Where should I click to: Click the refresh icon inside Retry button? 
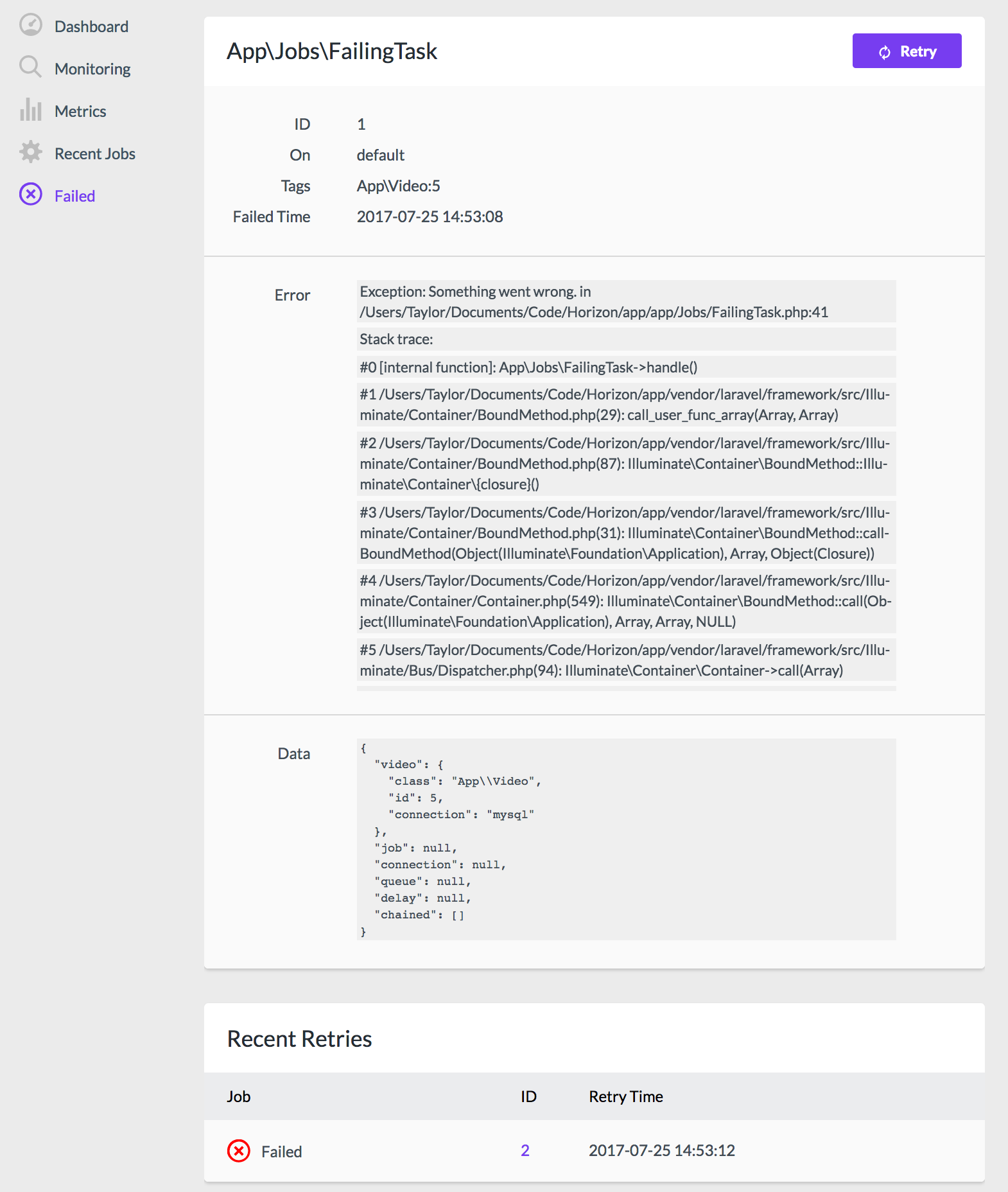(885, 52)
